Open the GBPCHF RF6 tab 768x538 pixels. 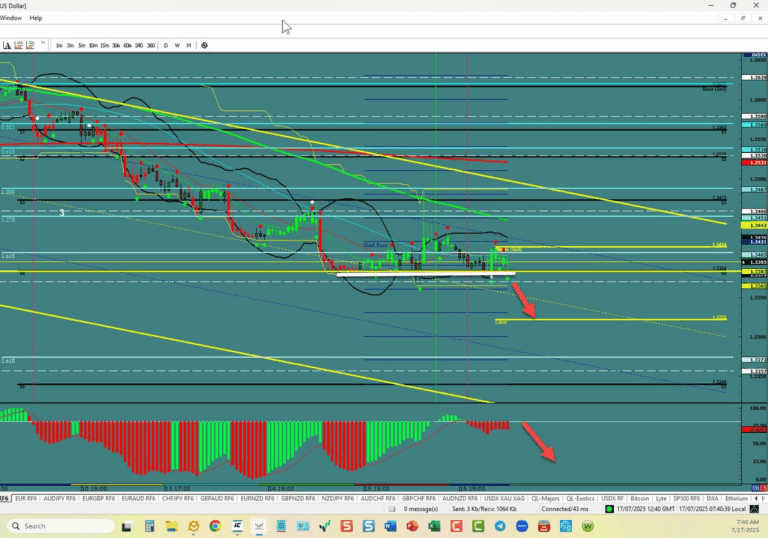(418, 498)
